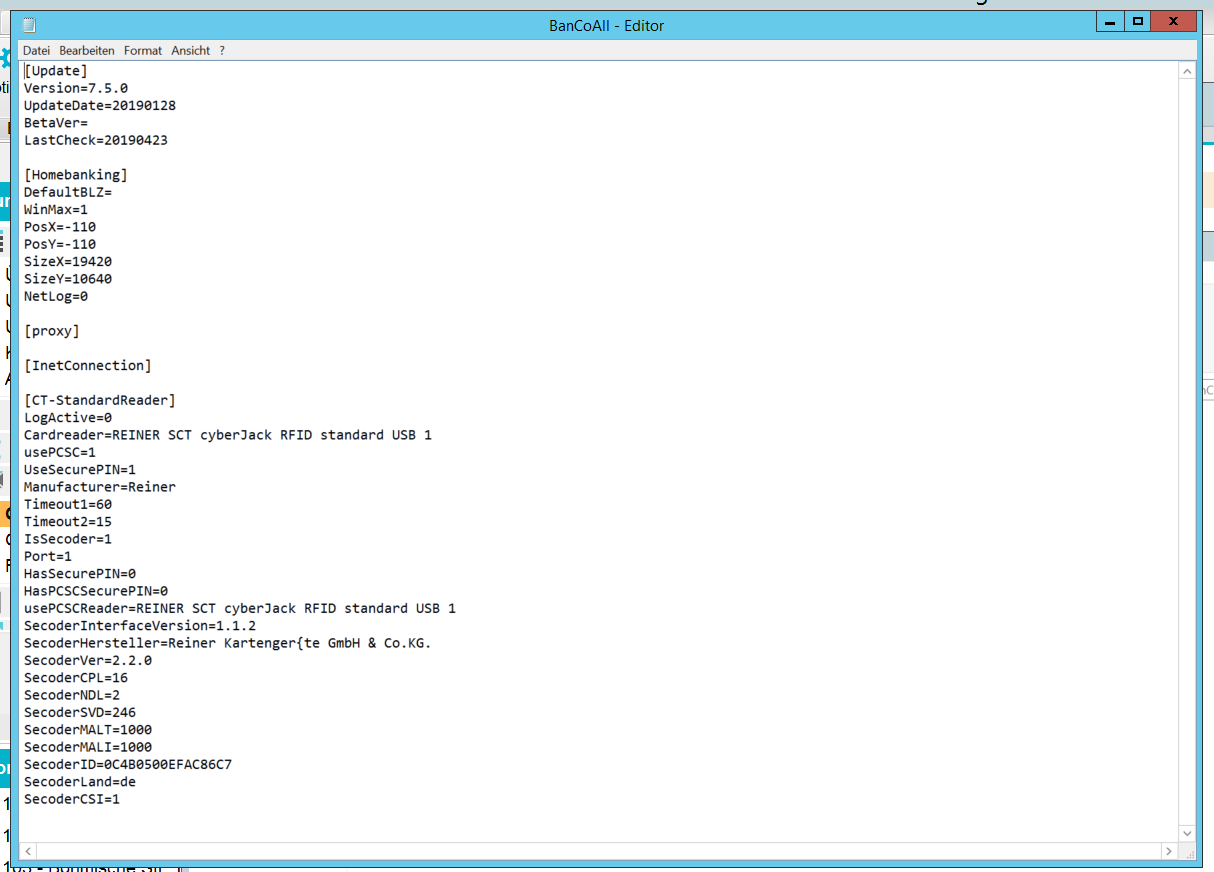1214x872 pixels.
Task: Click the line Version=7.5.0
Action: point(76,88)
